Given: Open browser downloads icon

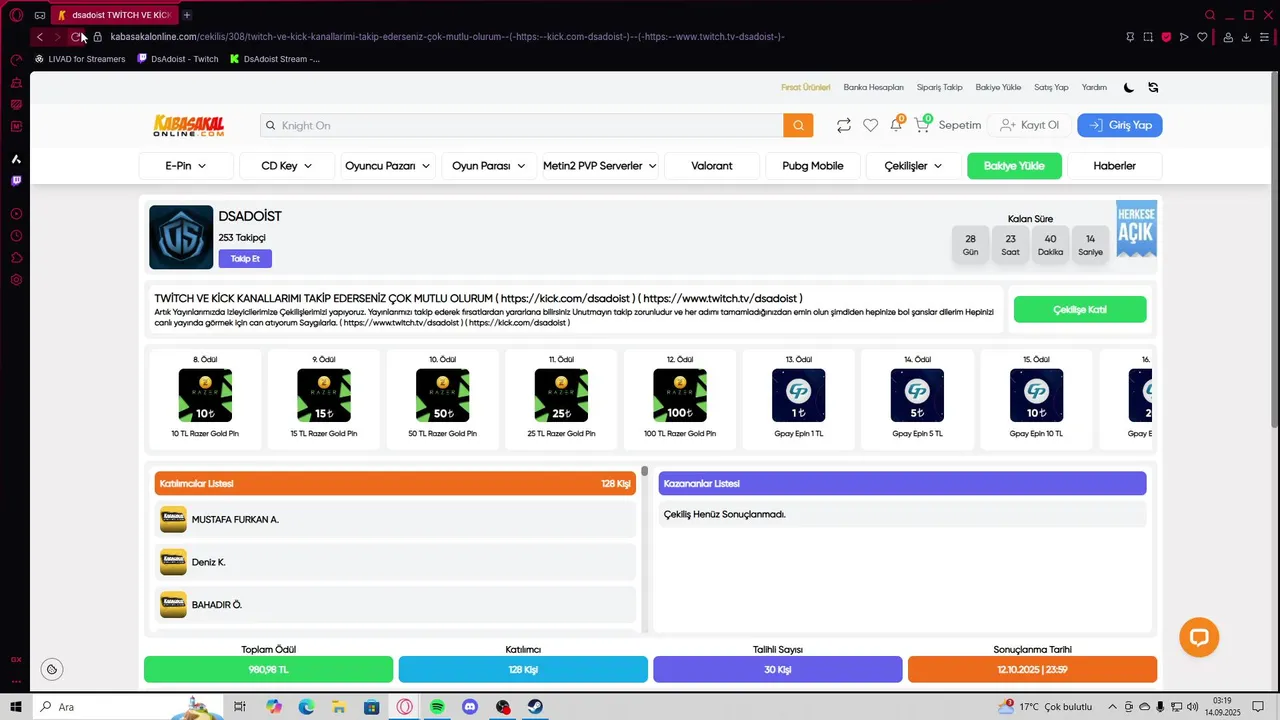Looking at the screenshot, I should coord(1246,37).
